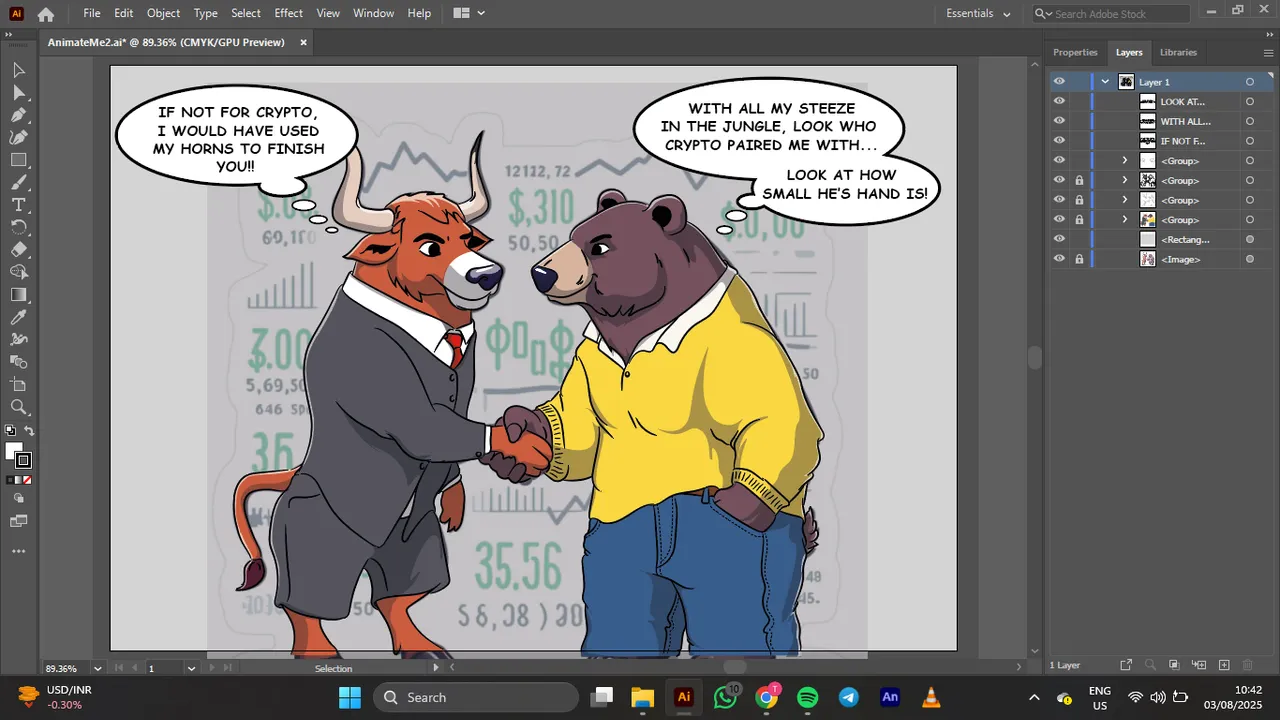1280x720 pixels.
Task: Open the artboard number dropdown
Action: tap(191, 668)
